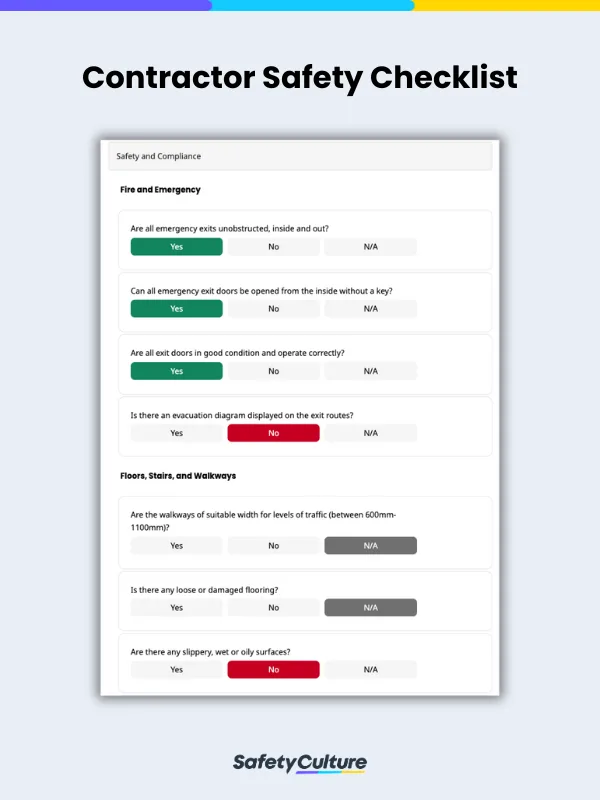Mark N/A for walkways suitable width question

click(x=370, y=545)
